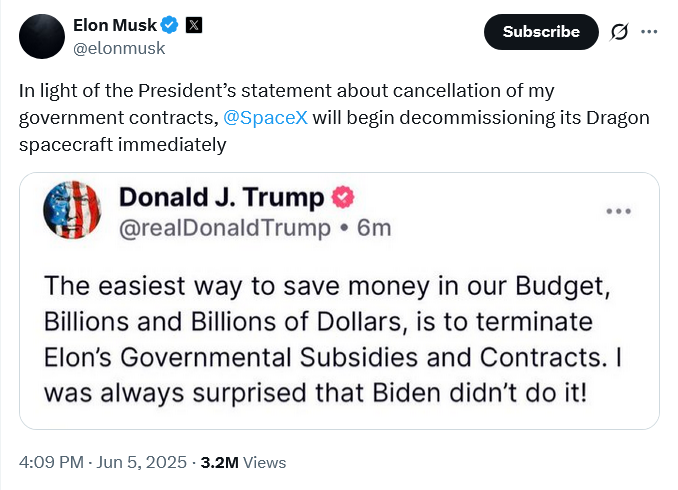Follow the @SpaceX mention link
This screenshot has width=678, height=490.
(x=265, y=118)
